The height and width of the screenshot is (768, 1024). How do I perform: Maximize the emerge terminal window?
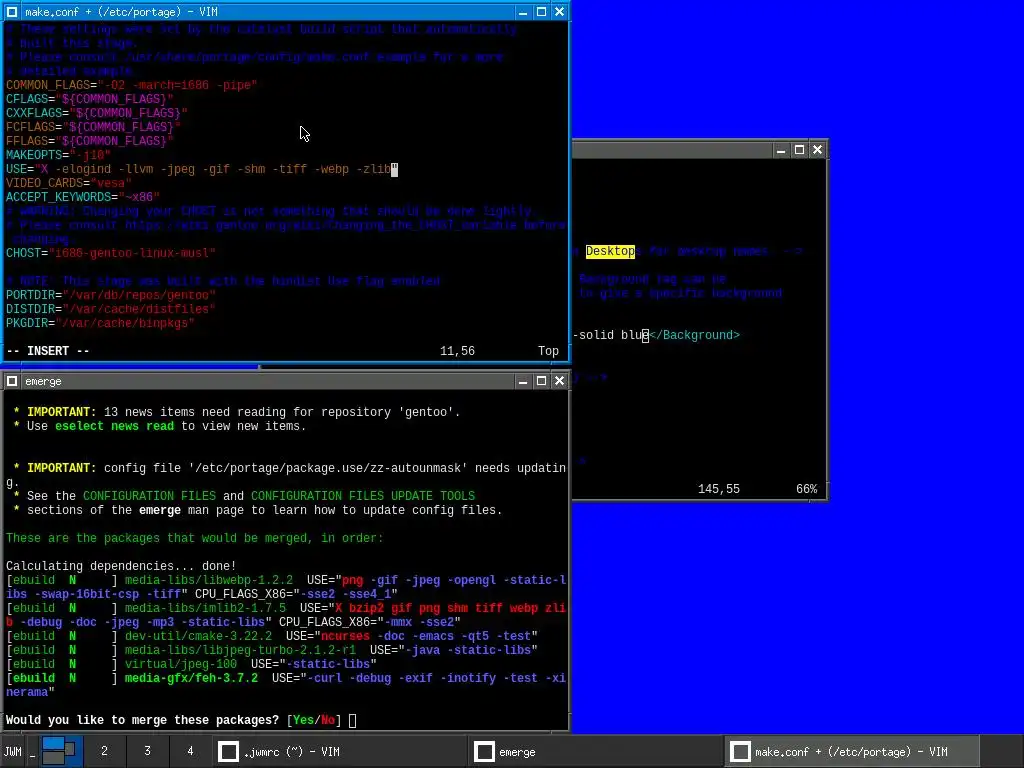(541, 381)
